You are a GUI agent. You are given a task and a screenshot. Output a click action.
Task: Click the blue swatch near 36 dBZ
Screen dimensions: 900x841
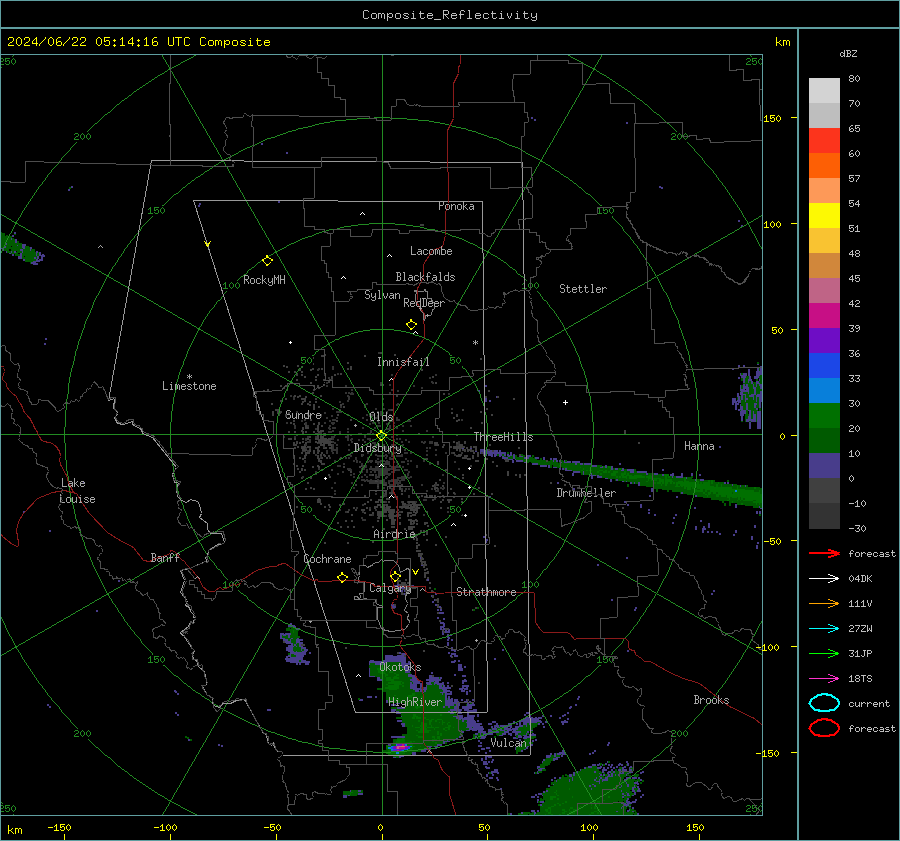tap(824, 365)
